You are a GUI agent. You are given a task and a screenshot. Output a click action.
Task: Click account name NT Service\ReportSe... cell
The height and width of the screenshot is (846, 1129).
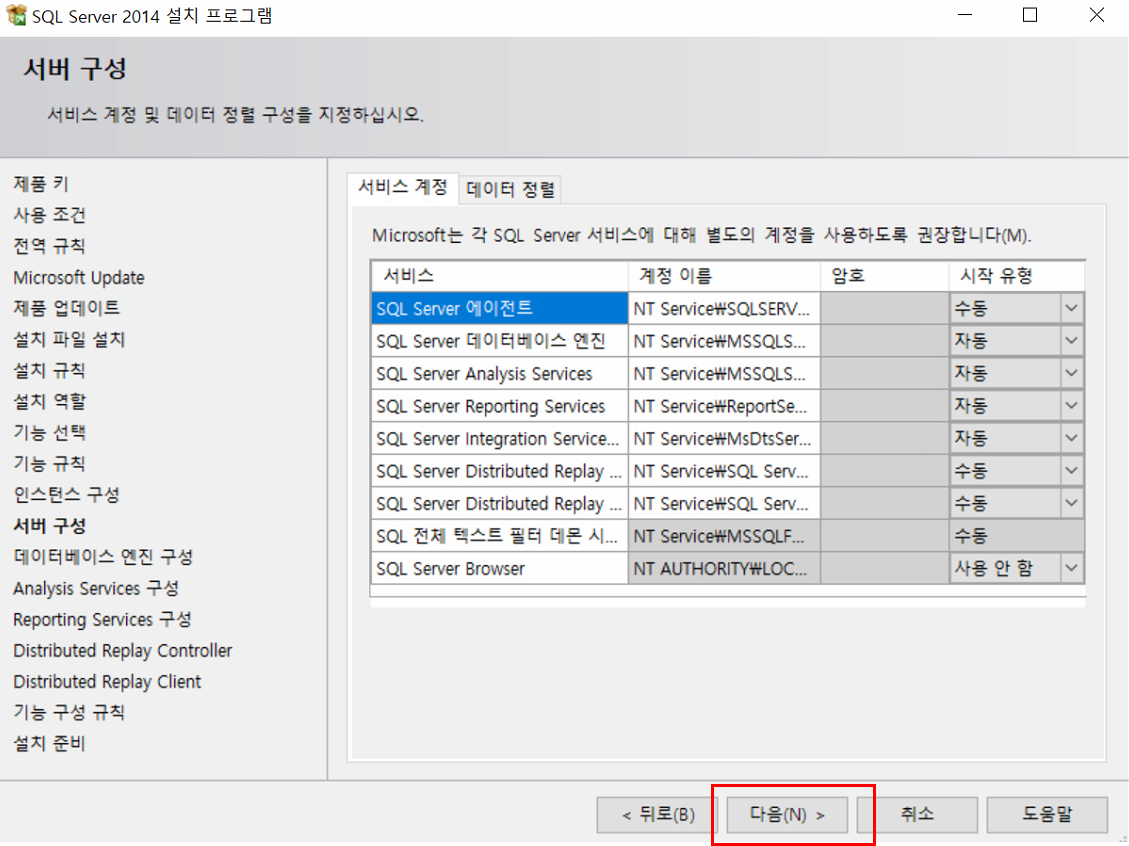click(724, 405)
